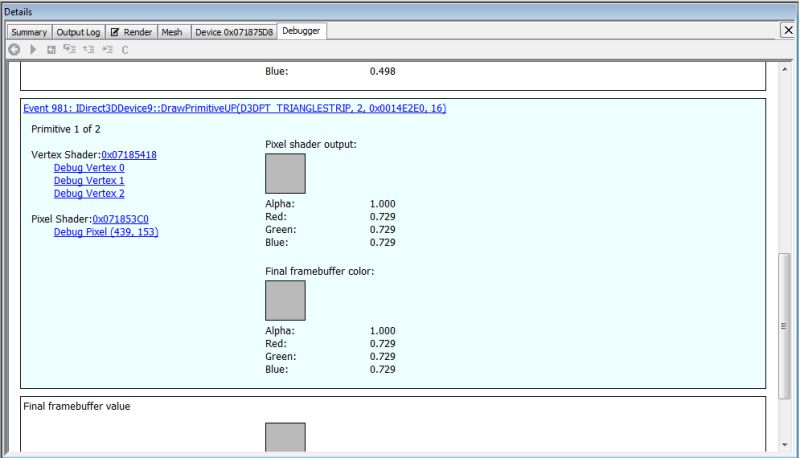Open pixel shader link 0x071853C0
800x458 pixels.
pos(121,219)
